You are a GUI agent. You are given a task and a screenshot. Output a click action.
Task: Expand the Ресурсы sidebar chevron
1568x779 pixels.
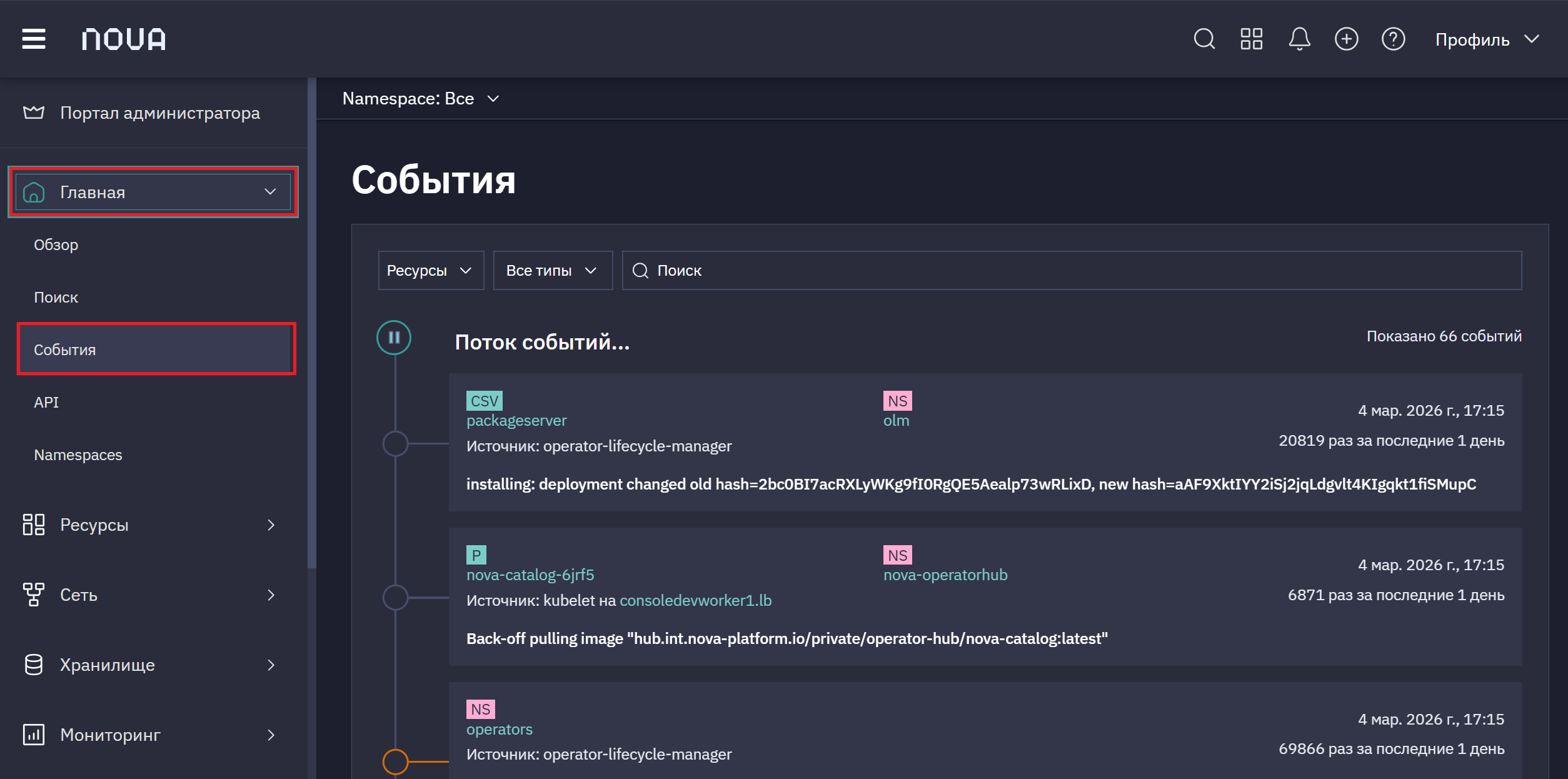click(x=271, y=525)
